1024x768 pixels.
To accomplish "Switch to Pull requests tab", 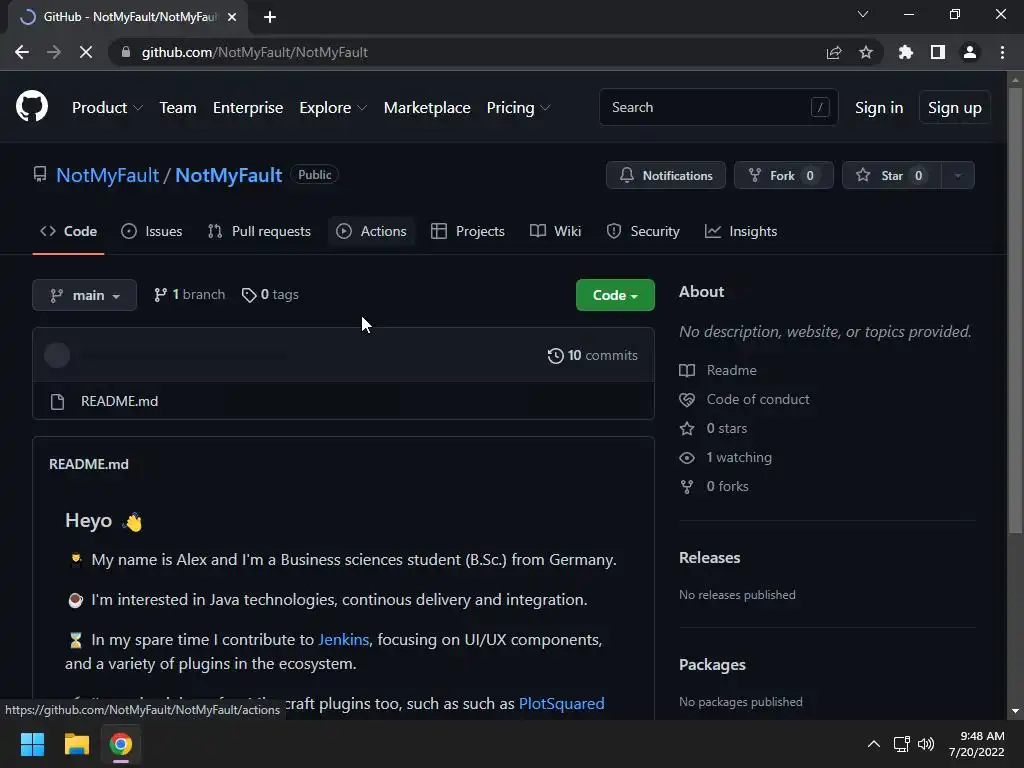I will (259, 231).
